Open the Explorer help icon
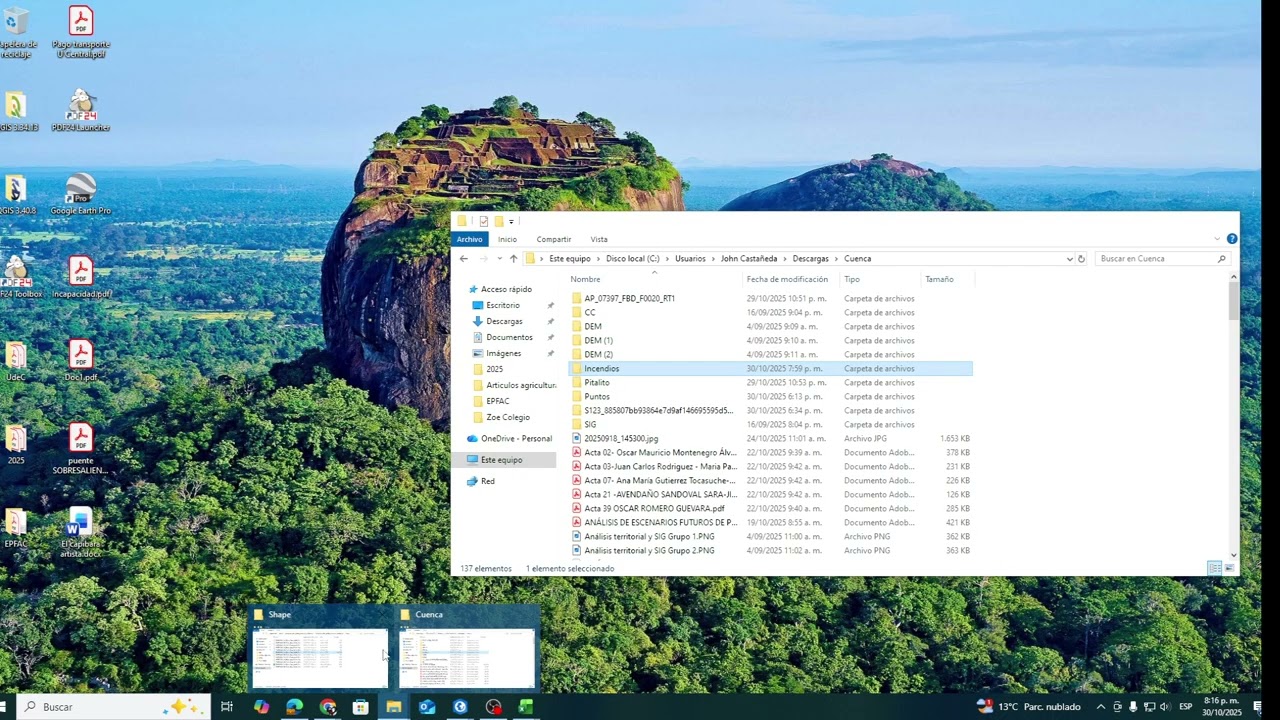The height and width of the screenshot is (720, 1280). coord(1232,239)
